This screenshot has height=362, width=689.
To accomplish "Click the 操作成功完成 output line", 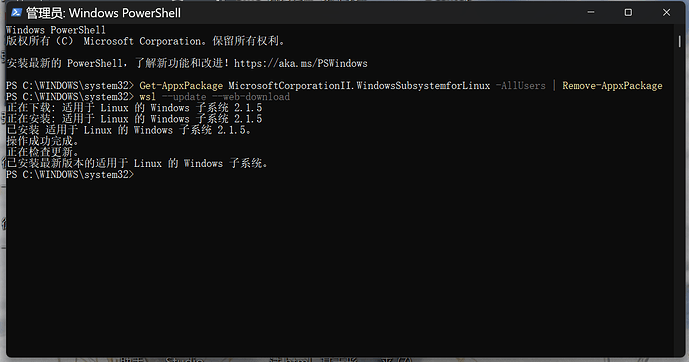I will tap(43, 141).
